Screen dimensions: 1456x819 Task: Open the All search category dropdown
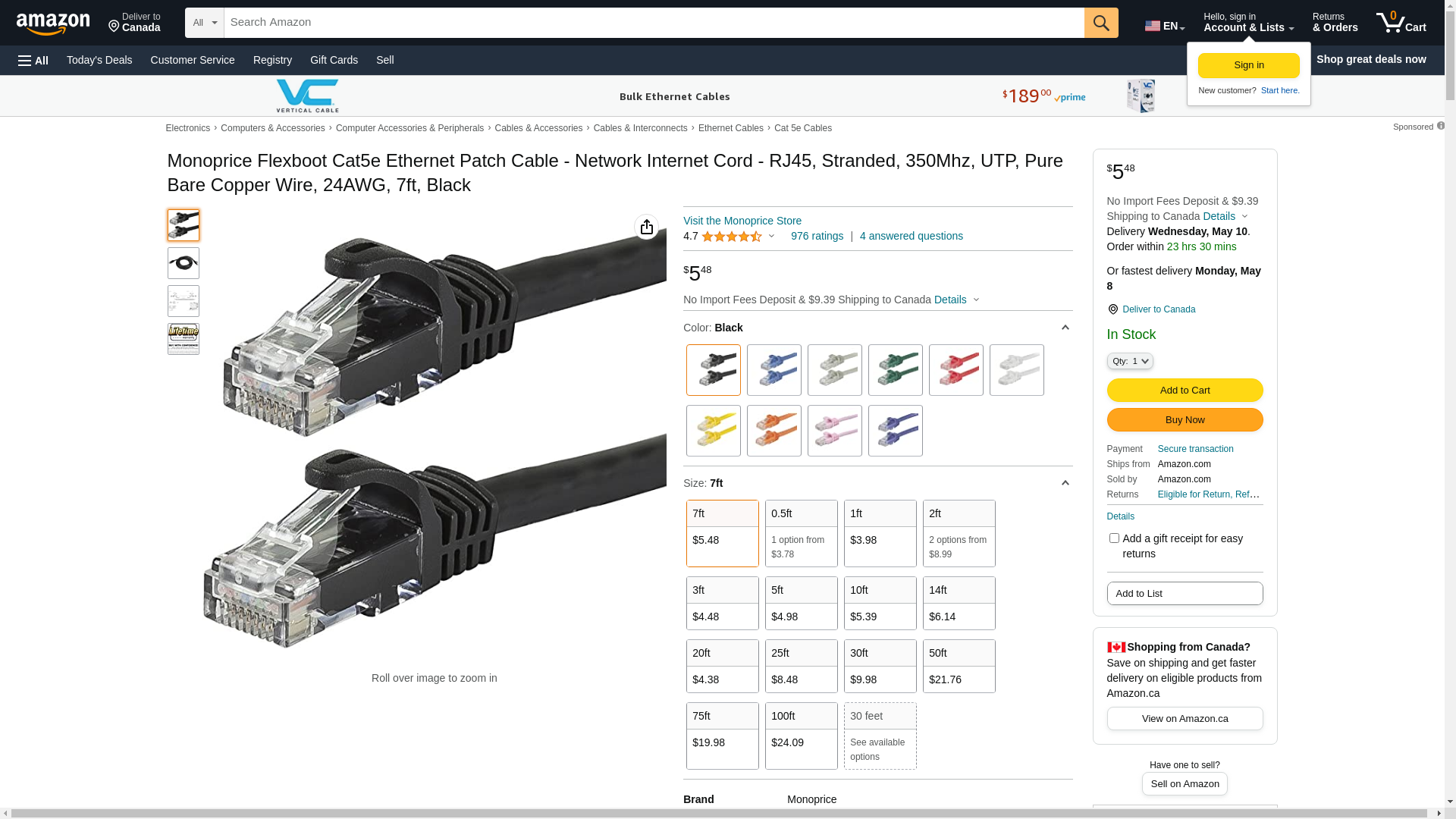tap(204, 23)
